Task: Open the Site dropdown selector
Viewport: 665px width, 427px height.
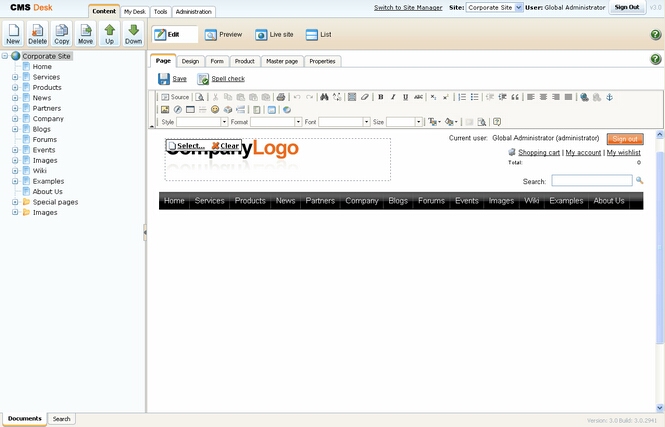Action: coord(518,7)
